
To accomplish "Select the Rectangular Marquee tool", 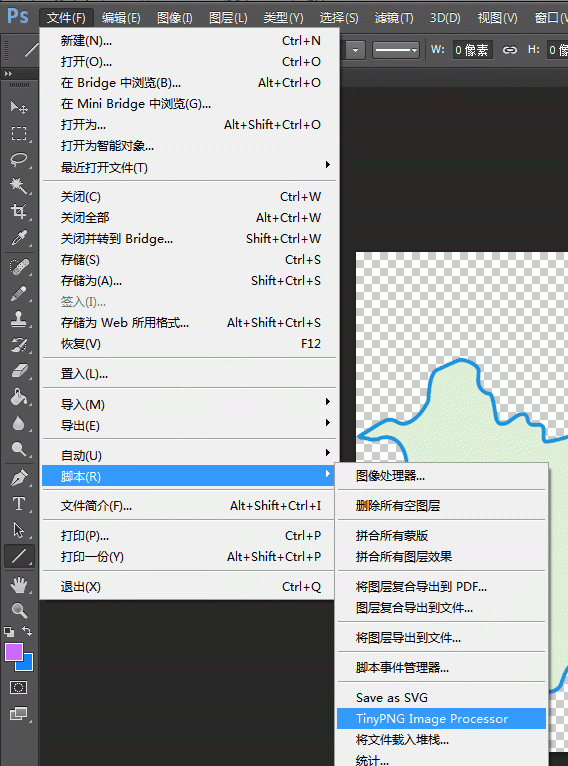I will coord(19,133).
